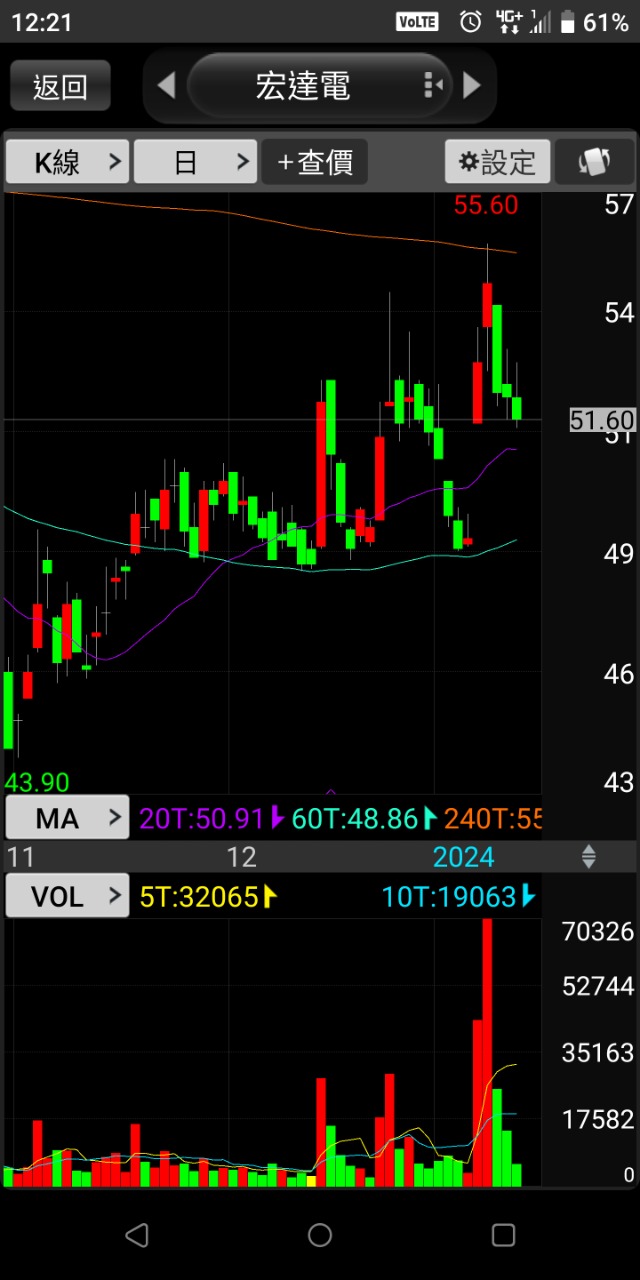Tap the tallest red volume bar
Screen dimensions: 640x1280
[x=487, y=1052]
